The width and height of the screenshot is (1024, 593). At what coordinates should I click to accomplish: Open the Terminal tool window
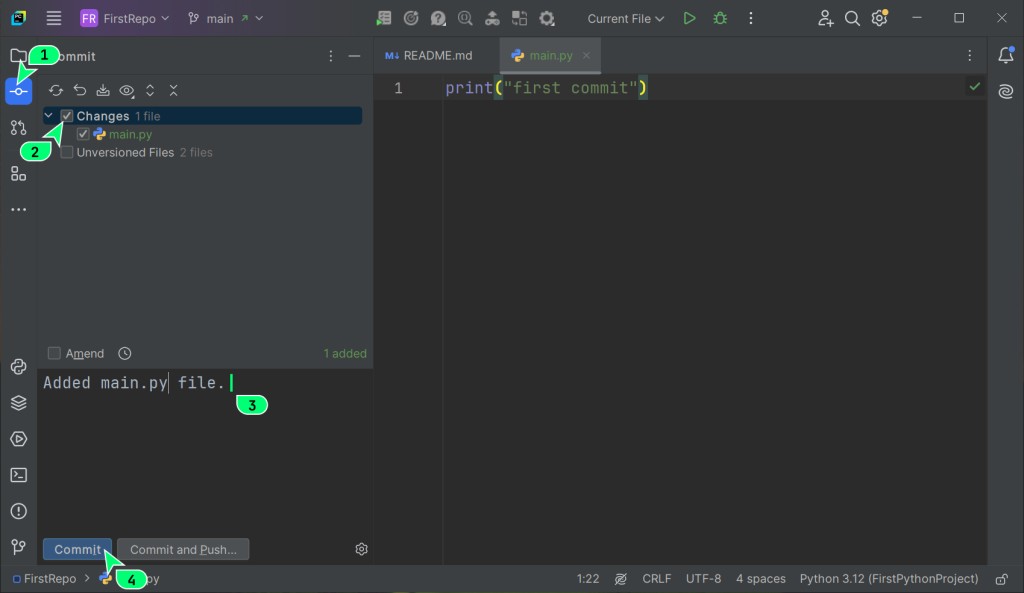18,475
